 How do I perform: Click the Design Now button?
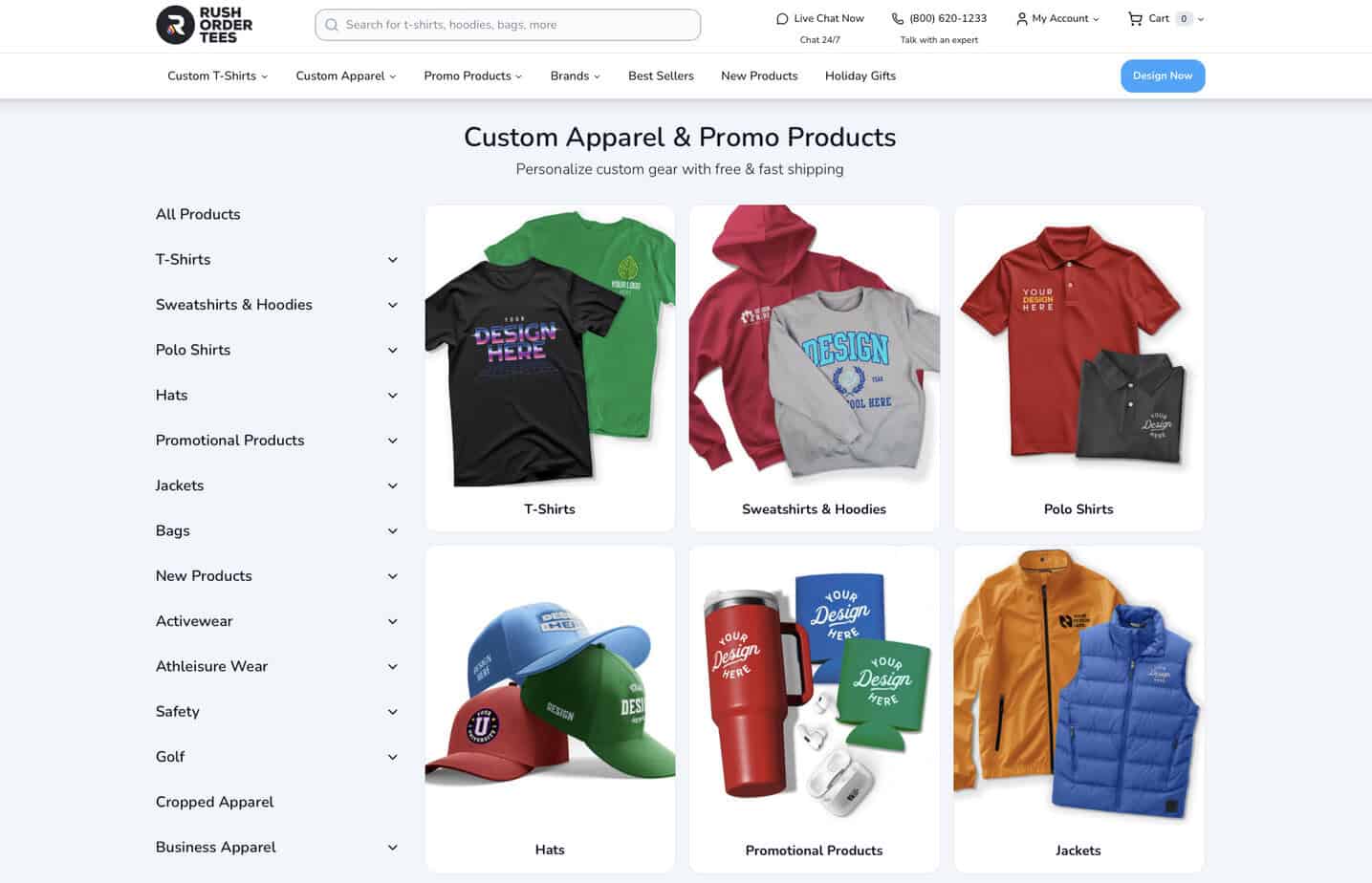pyautogui.click(x=1163, y=75)
